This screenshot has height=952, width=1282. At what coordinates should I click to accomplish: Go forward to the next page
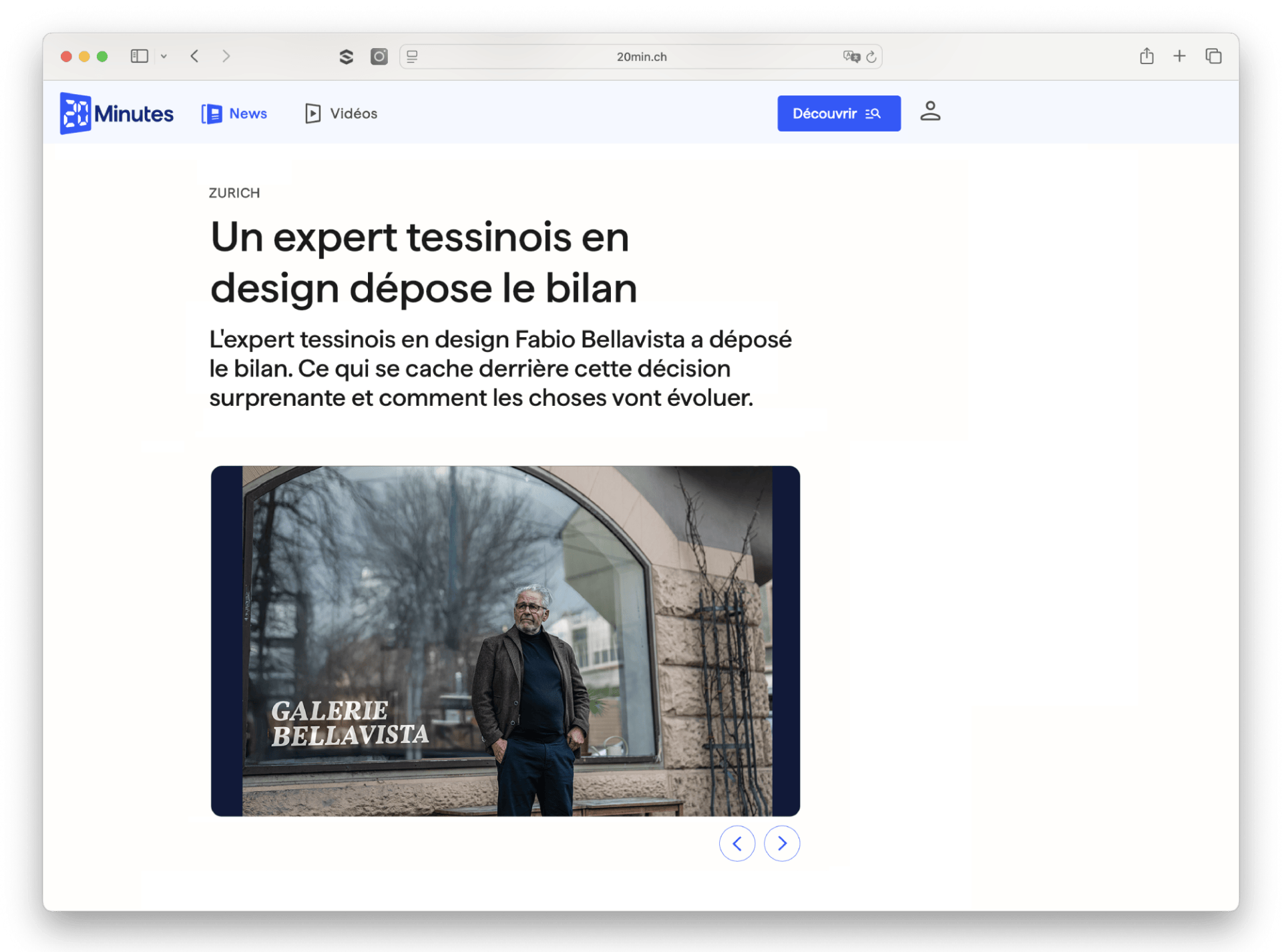click(x=226, y=56)
